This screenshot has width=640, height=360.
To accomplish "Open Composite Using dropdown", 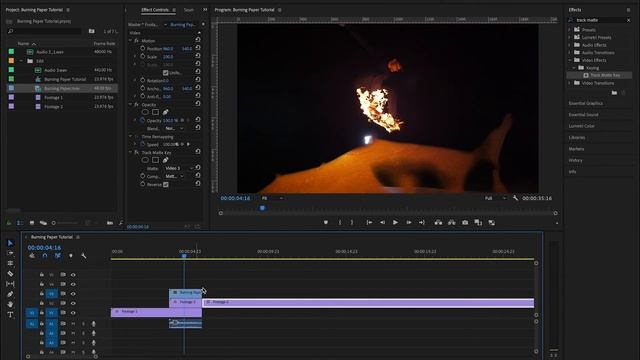I will pyautogui.click(x=174, y=176).
